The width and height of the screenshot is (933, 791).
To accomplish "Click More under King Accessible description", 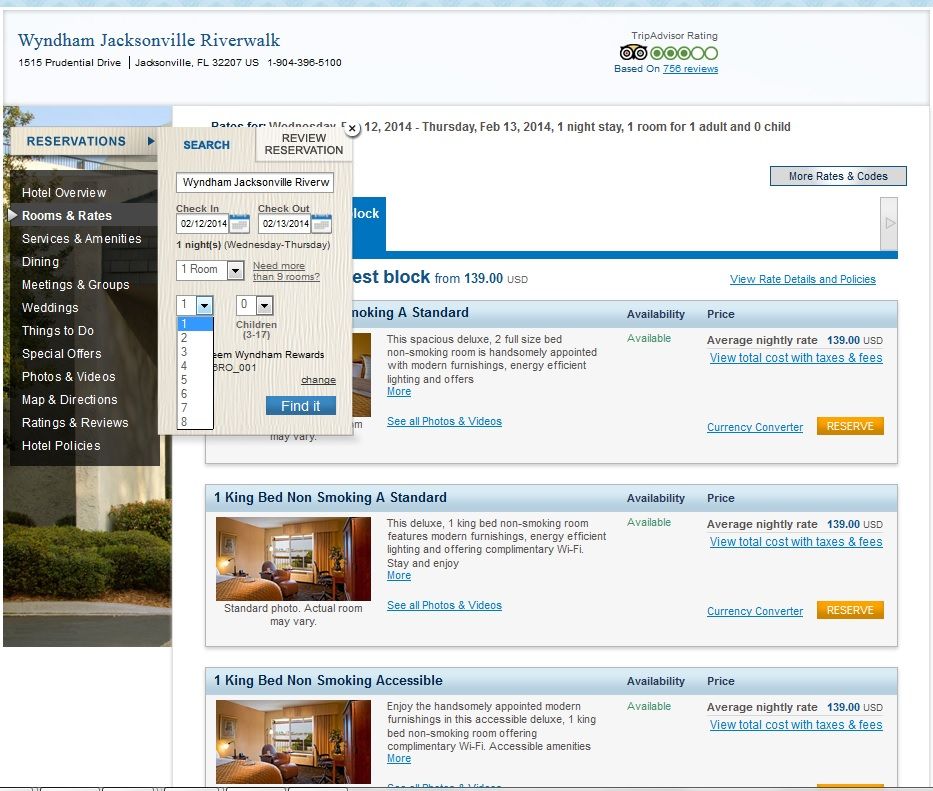I will point(399,758).
